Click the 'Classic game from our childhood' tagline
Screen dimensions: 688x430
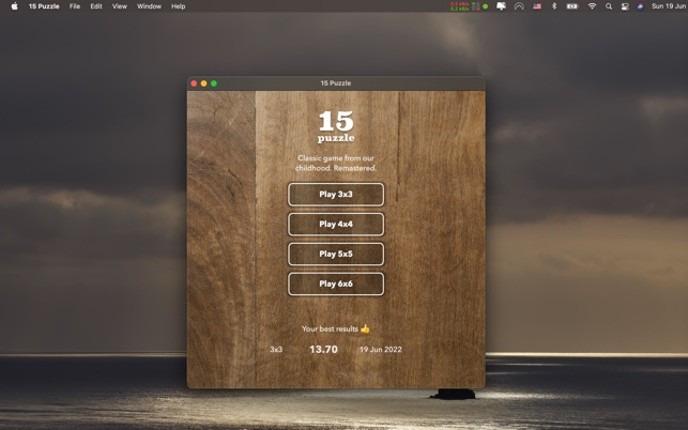[336, 163]
